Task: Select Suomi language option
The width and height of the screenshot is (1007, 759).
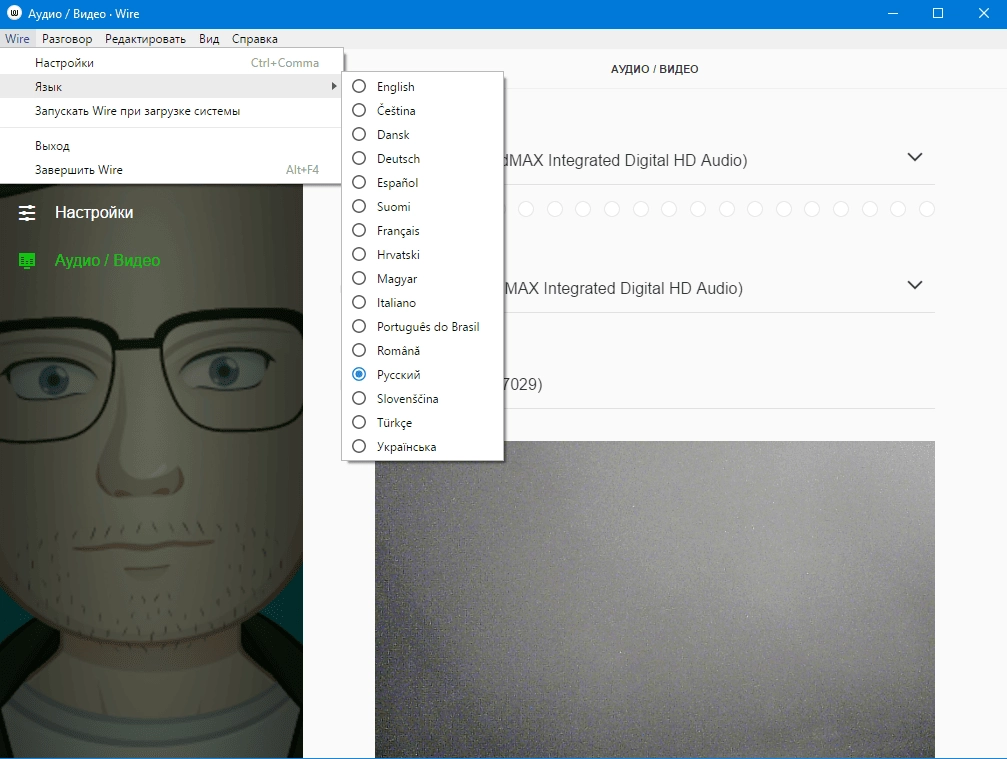Action: pyautogui.click(x=423, y=206)
